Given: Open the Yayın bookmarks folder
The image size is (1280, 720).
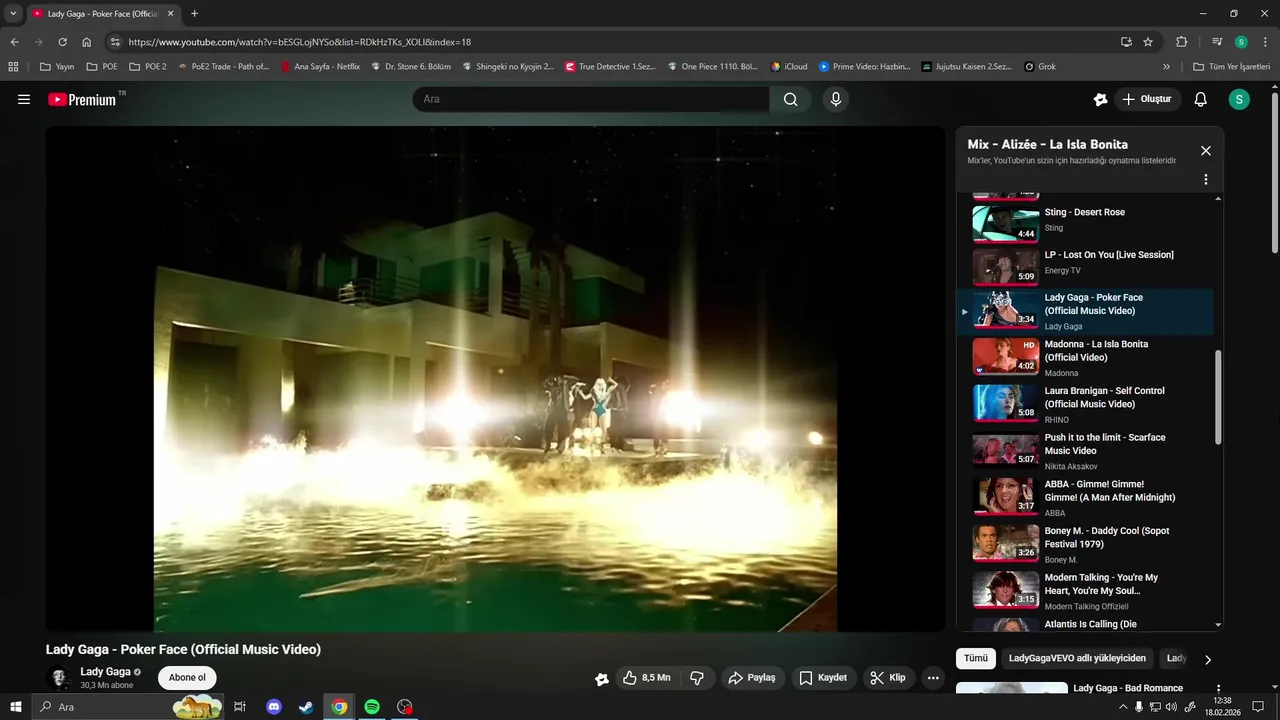Looking at the screenshot, I should (x=57, y=67).
